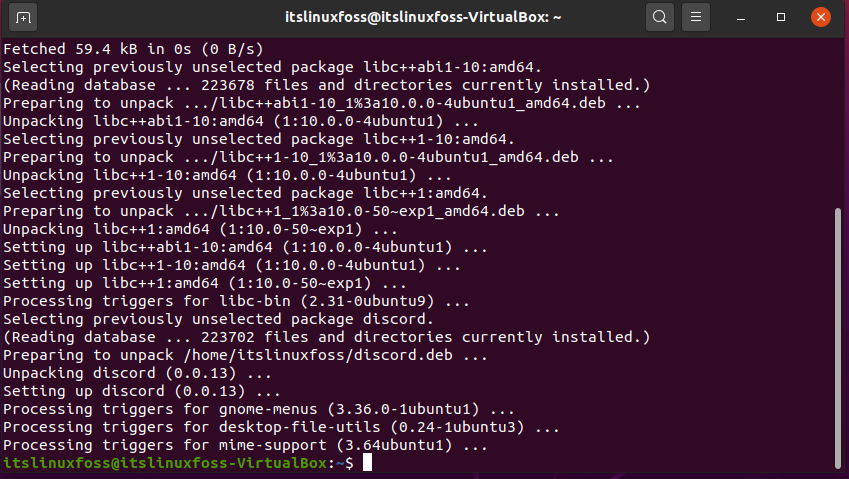Click the window title text in header bar
The width and height of the screenshot is (849, 479).
[423, 17]
